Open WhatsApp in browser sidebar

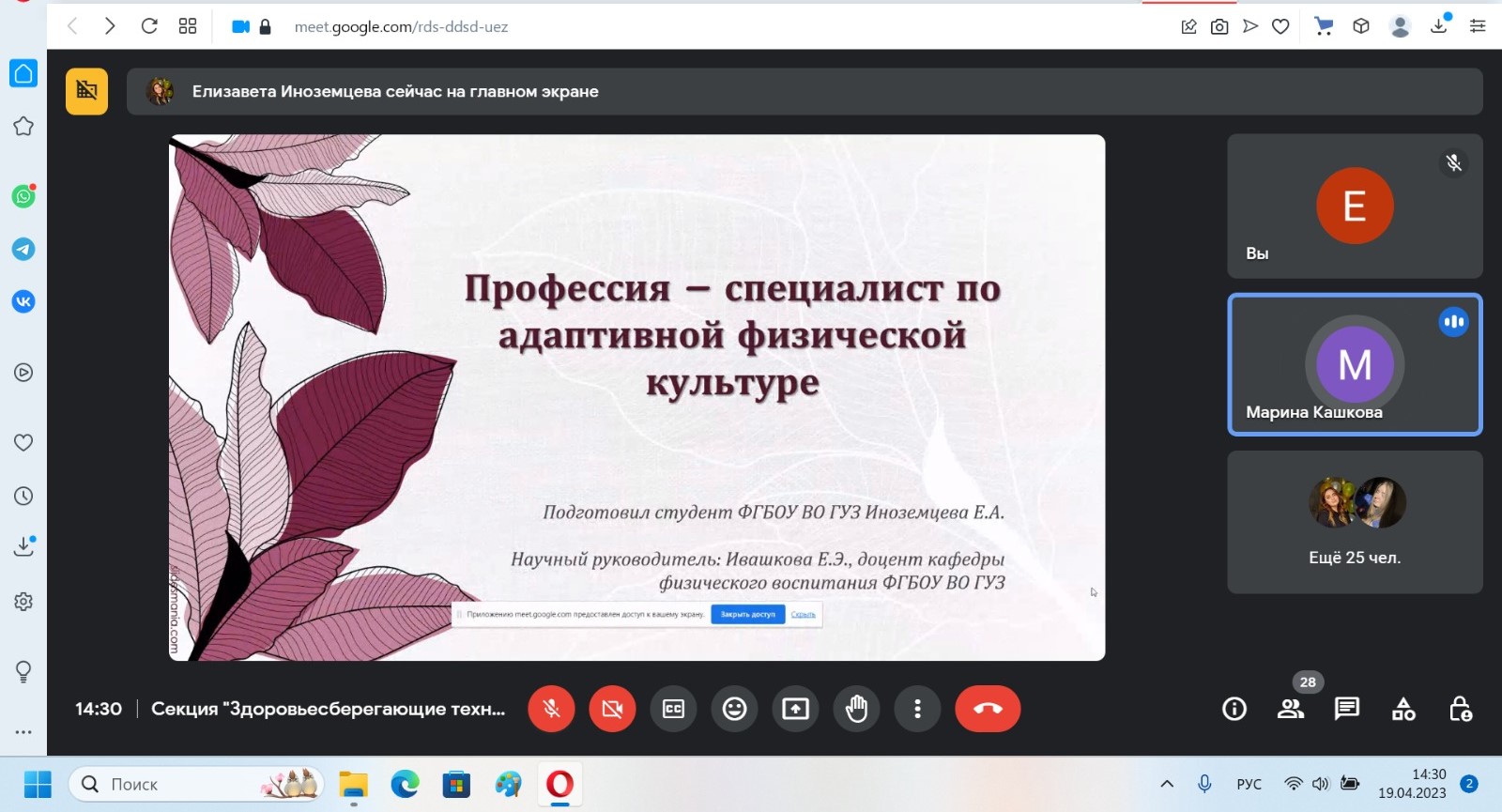tap(23, 195)
